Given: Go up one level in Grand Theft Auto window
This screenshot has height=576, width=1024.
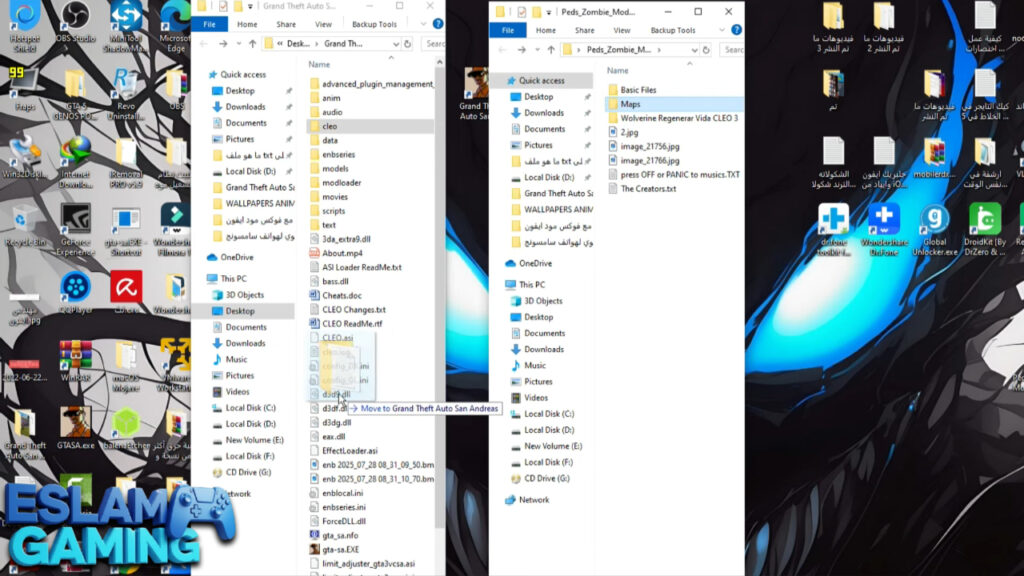Looking at the screenshot, I should [253, 44].
